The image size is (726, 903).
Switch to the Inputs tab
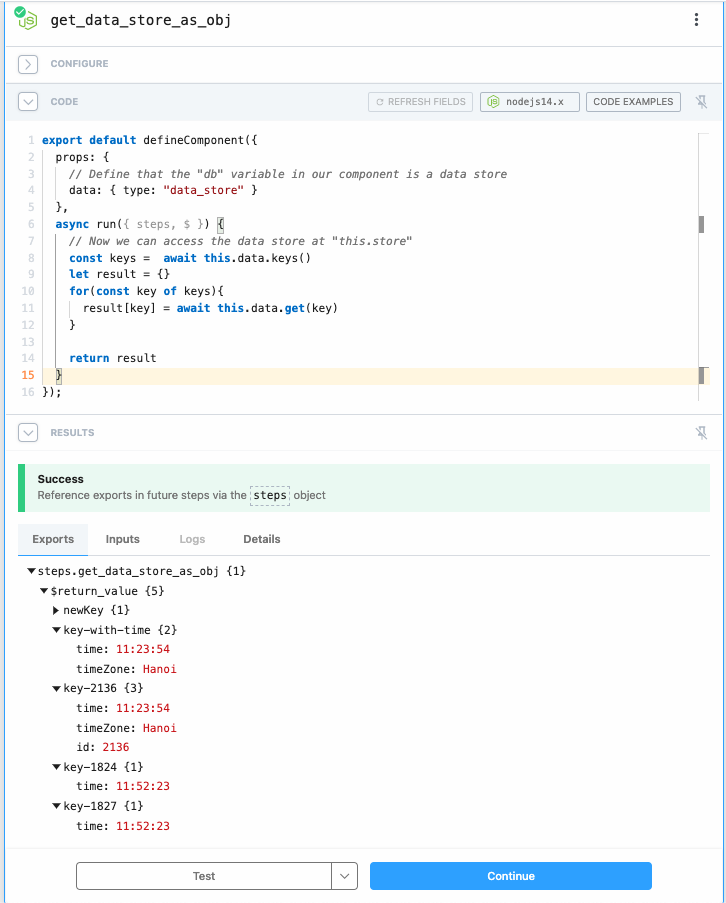[122, 539]
